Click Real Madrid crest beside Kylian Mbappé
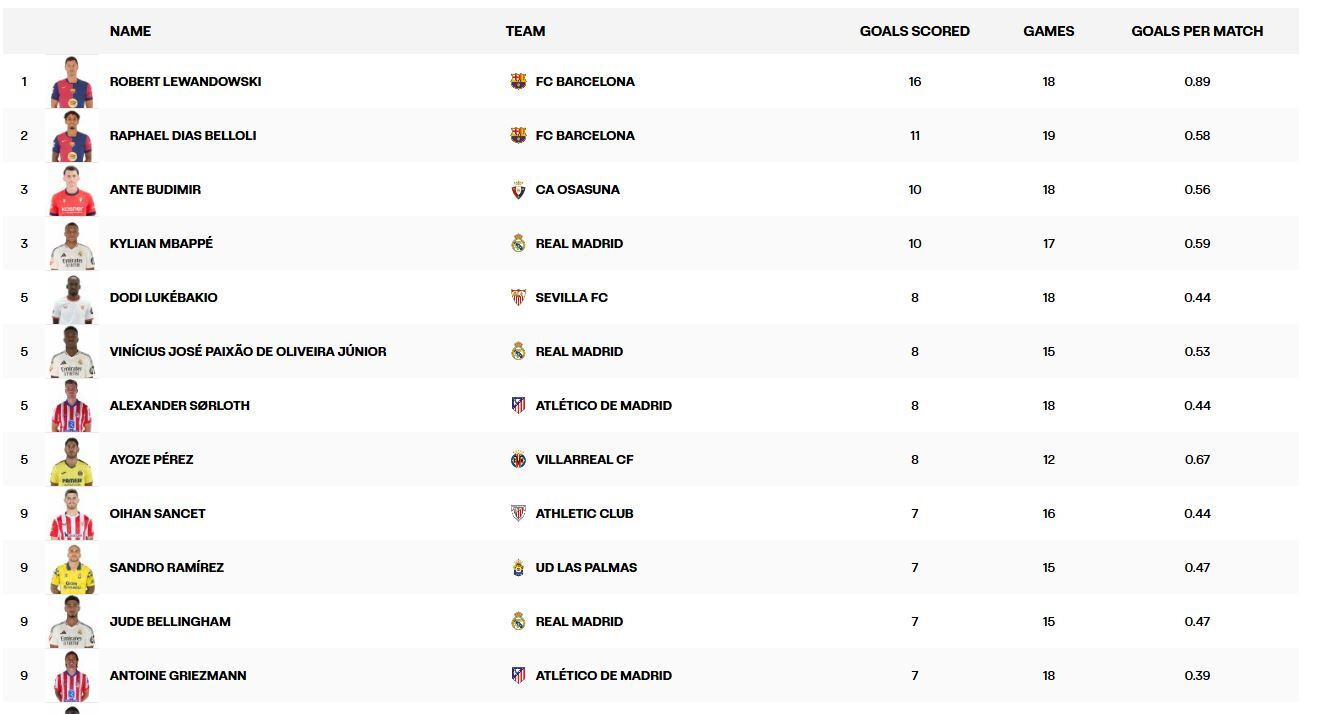 pyautogui.click(x=518, y=244)
